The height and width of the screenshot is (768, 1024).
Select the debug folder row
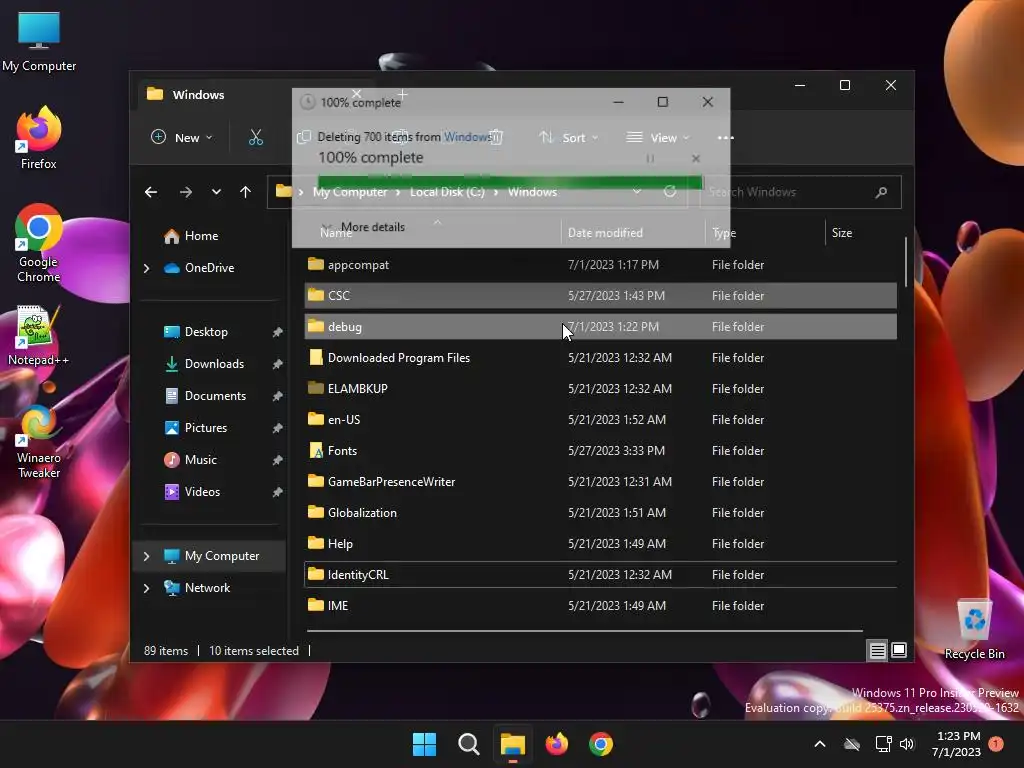point(600,327)
